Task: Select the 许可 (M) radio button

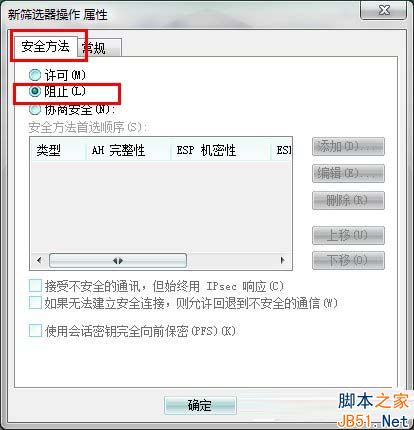Action: tap(35, 75)
